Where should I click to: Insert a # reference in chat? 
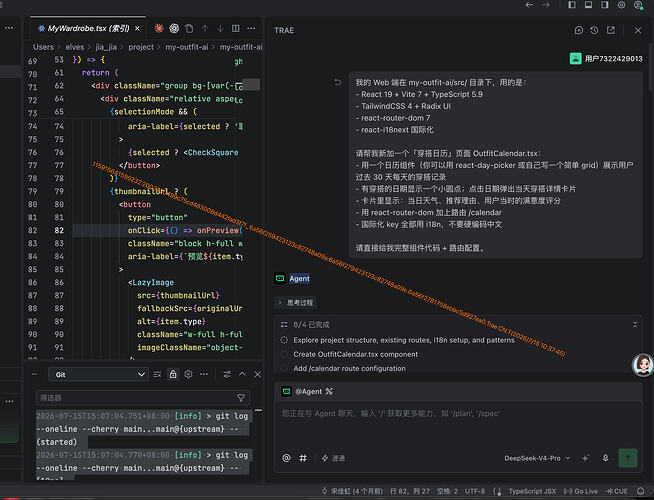tap(303, 458)
